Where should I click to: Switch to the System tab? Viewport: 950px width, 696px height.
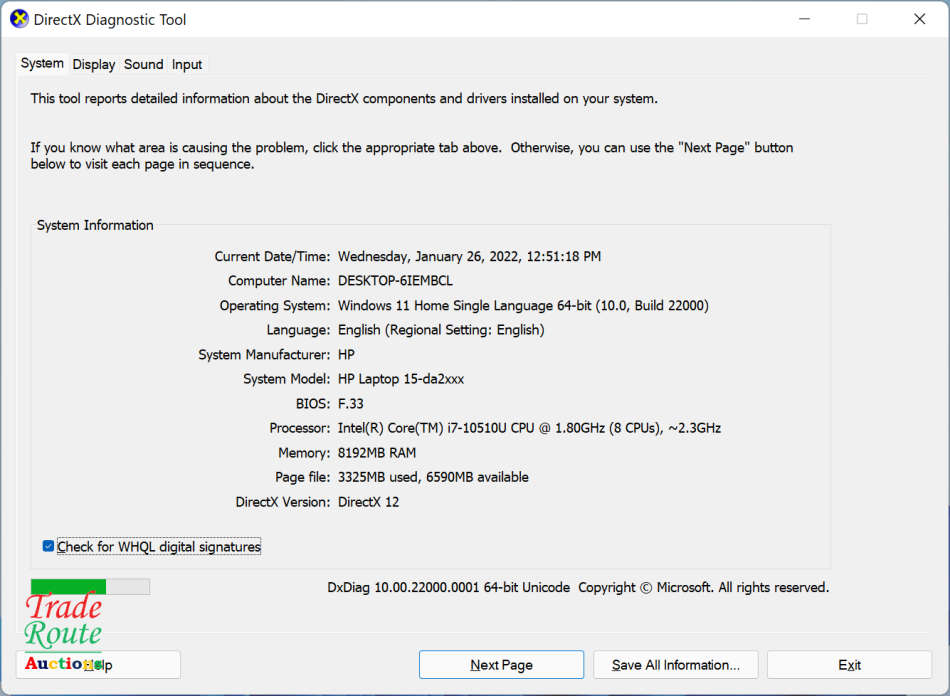click(42, 63)
